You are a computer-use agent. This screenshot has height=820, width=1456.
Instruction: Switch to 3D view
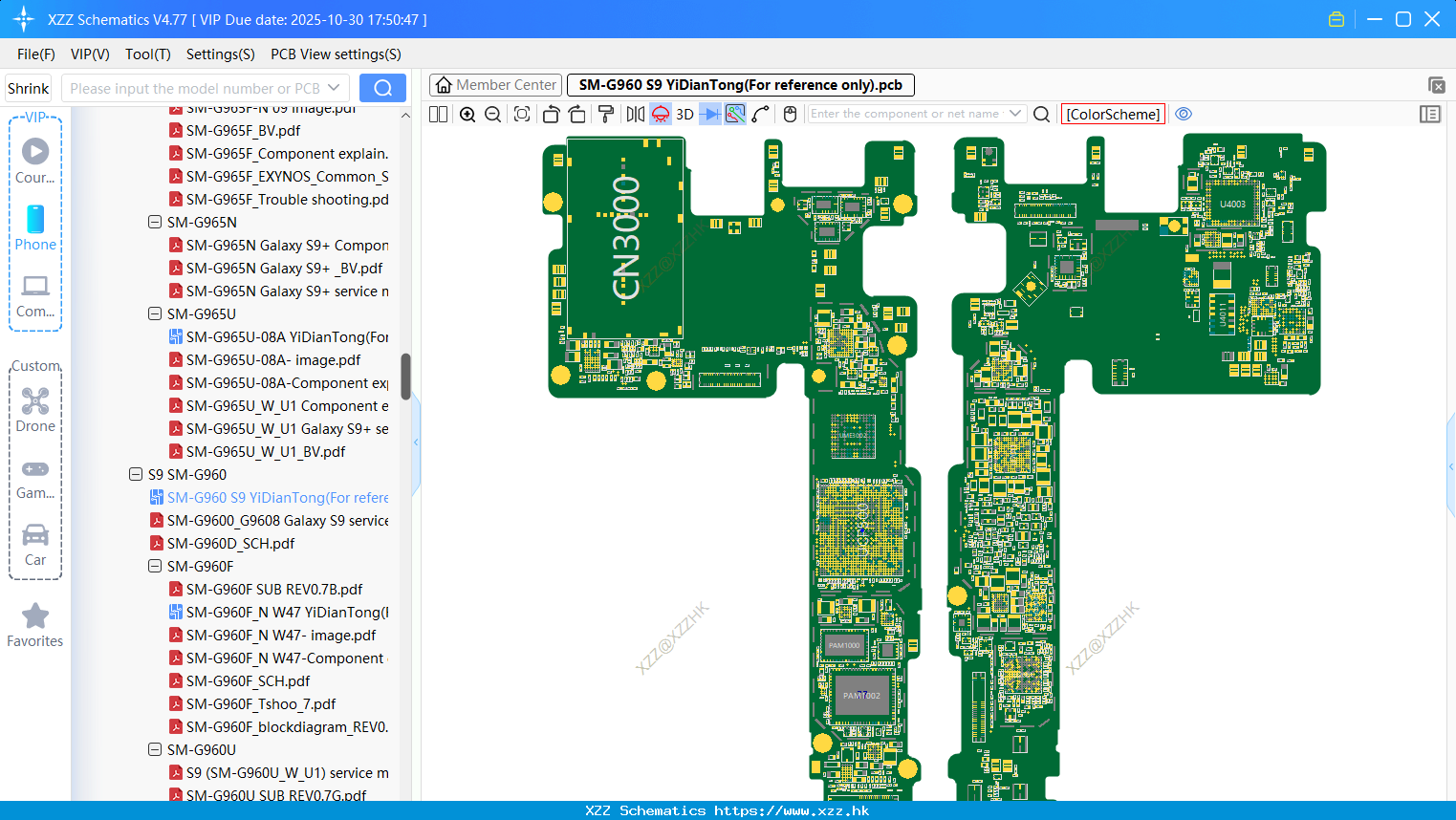pyautogui.click(x=685, y=114)
